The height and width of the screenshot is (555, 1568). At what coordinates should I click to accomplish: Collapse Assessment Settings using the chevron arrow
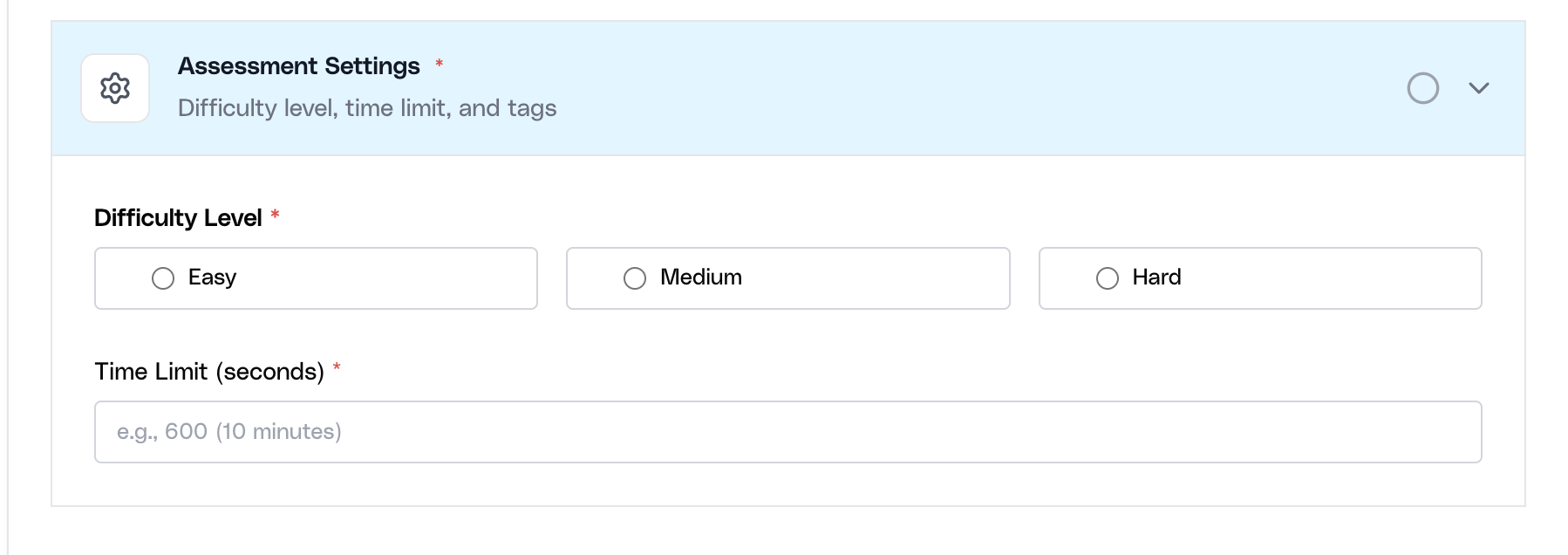(1478, 88)
